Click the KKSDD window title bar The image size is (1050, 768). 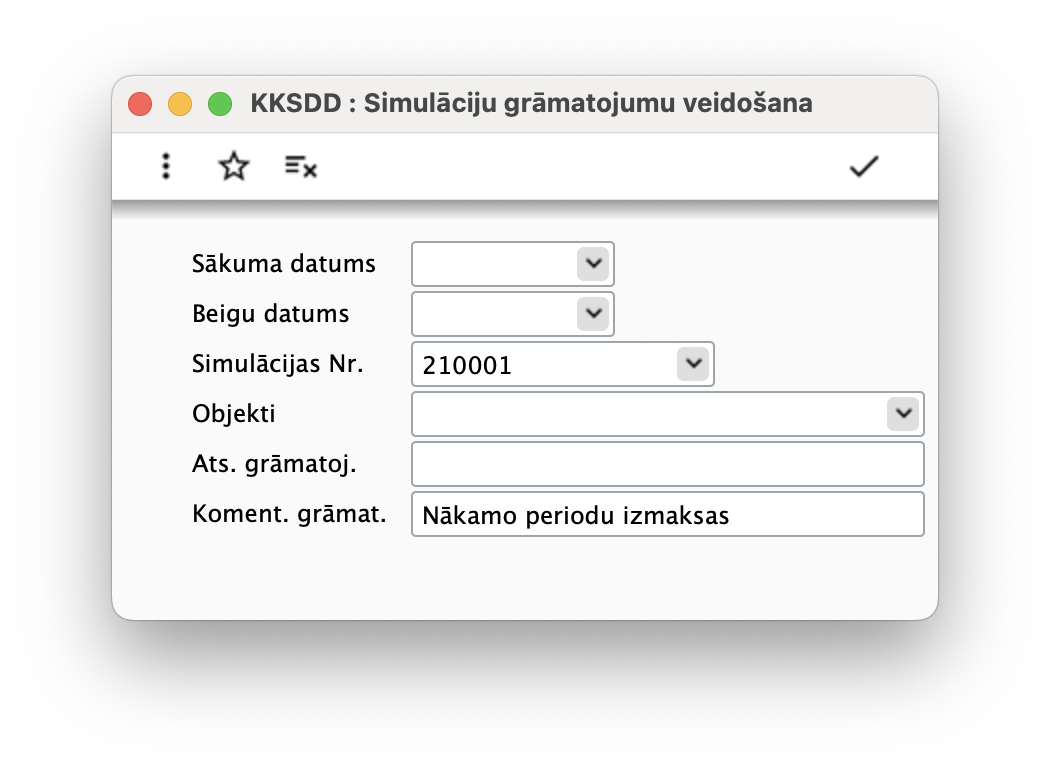click(x=530, y=103)
